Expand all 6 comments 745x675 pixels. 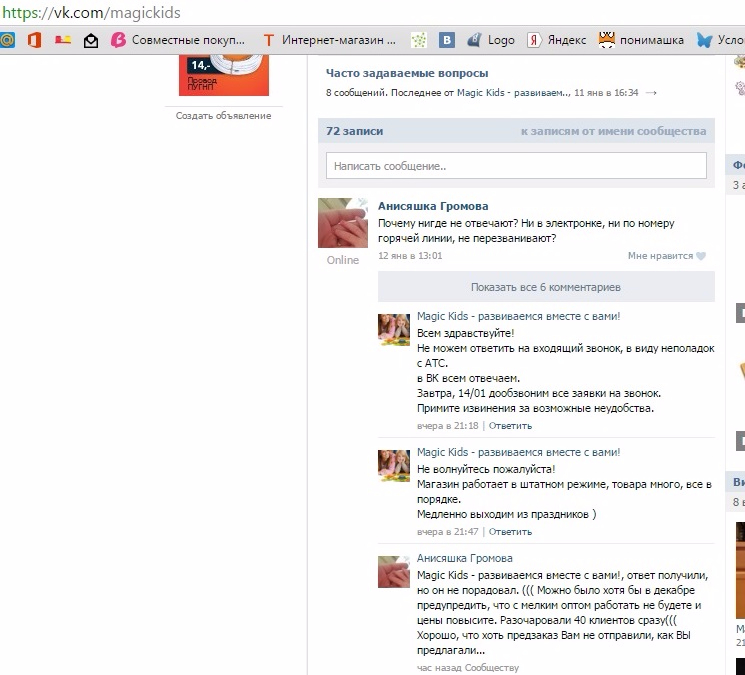tap(546, 287)
